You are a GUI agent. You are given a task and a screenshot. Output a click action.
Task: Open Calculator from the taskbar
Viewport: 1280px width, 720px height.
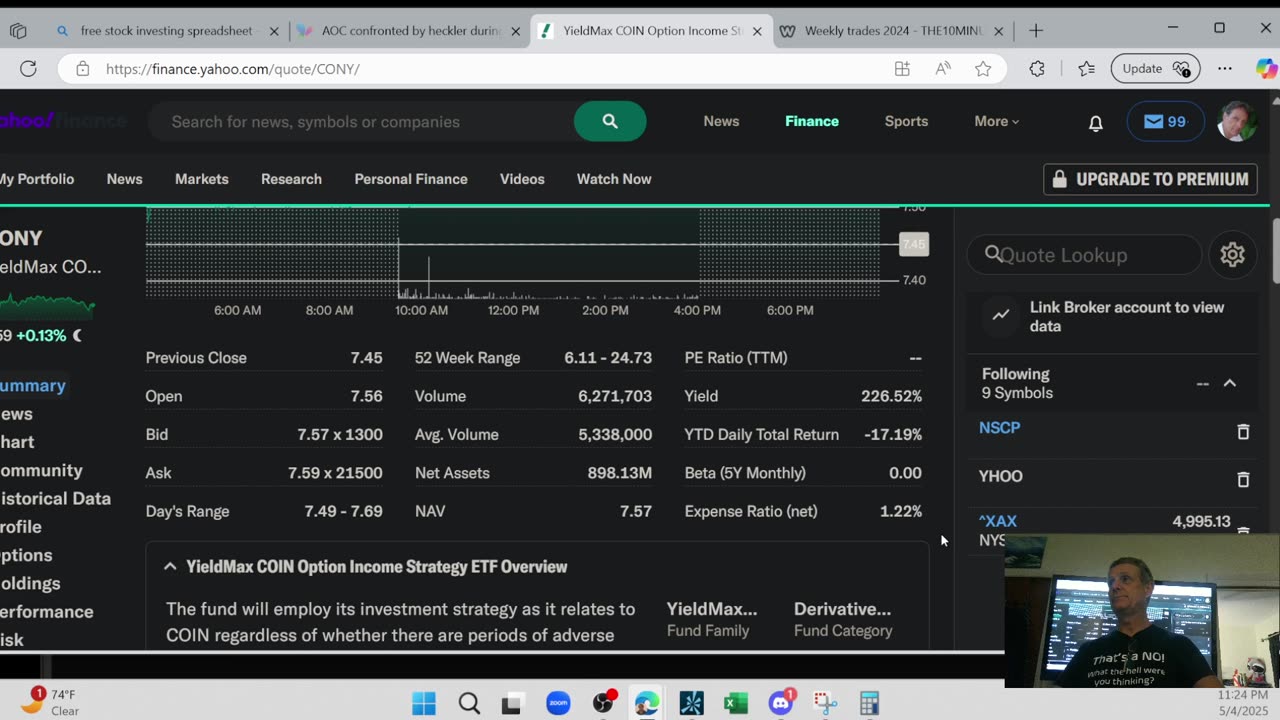[x=869, y=703]
